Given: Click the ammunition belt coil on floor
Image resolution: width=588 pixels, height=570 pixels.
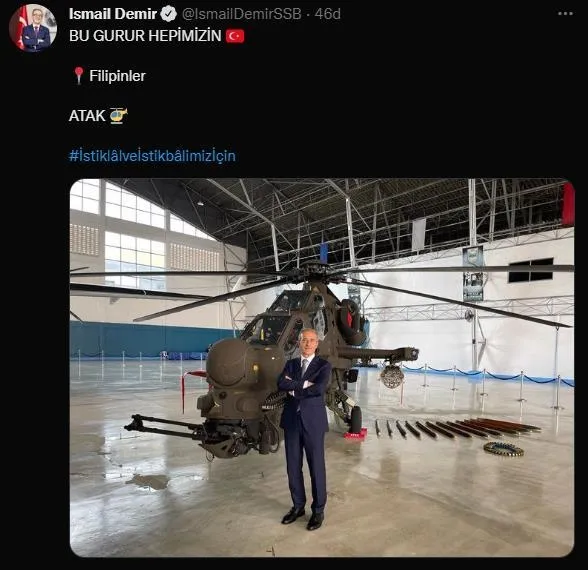Looking at the screenshot, I should [503, 449].
